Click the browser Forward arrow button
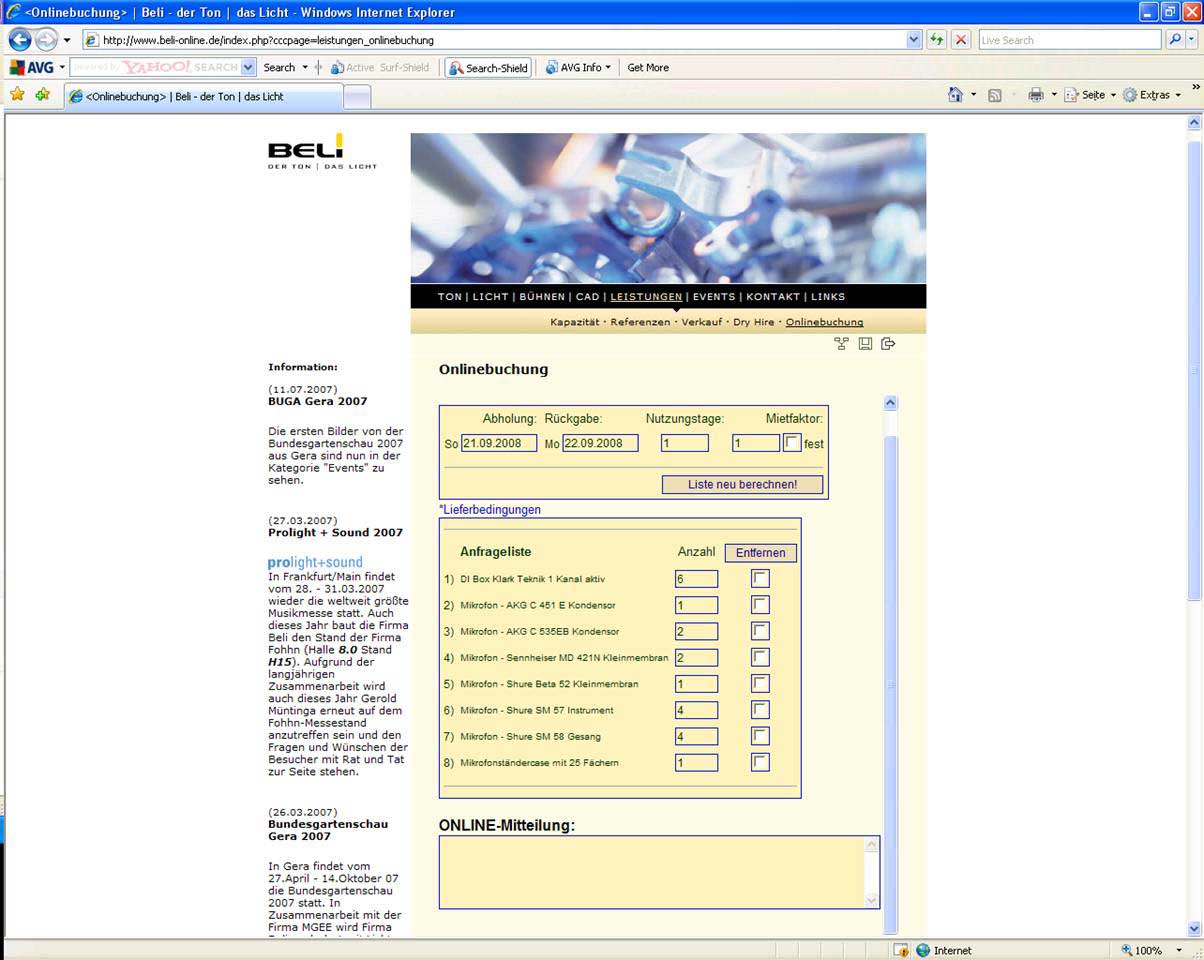This screenshot has width=1204, height=960. point(46,40)
